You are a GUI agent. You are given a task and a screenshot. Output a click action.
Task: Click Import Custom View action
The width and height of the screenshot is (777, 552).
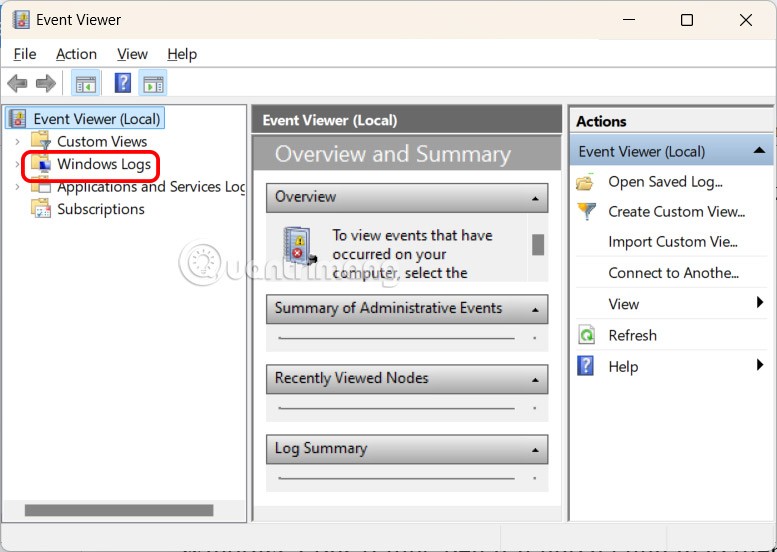(672, 242)
